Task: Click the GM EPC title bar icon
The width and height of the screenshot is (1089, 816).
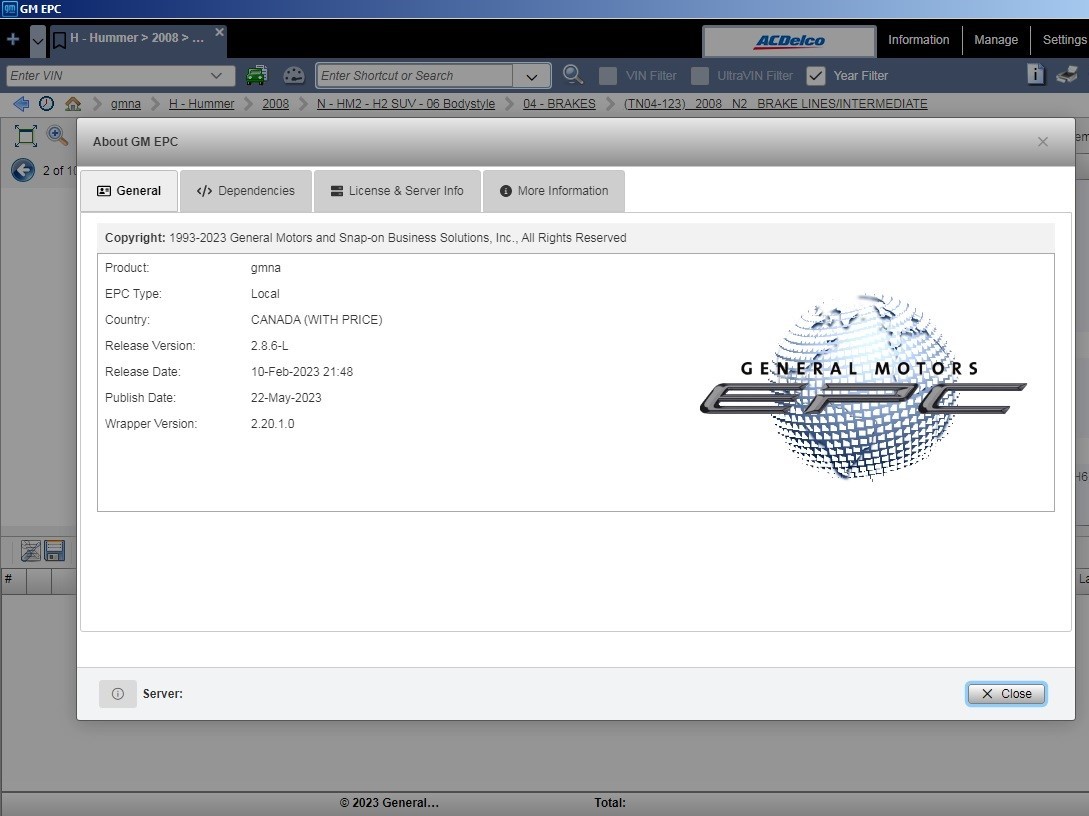Action: [10, 8]
